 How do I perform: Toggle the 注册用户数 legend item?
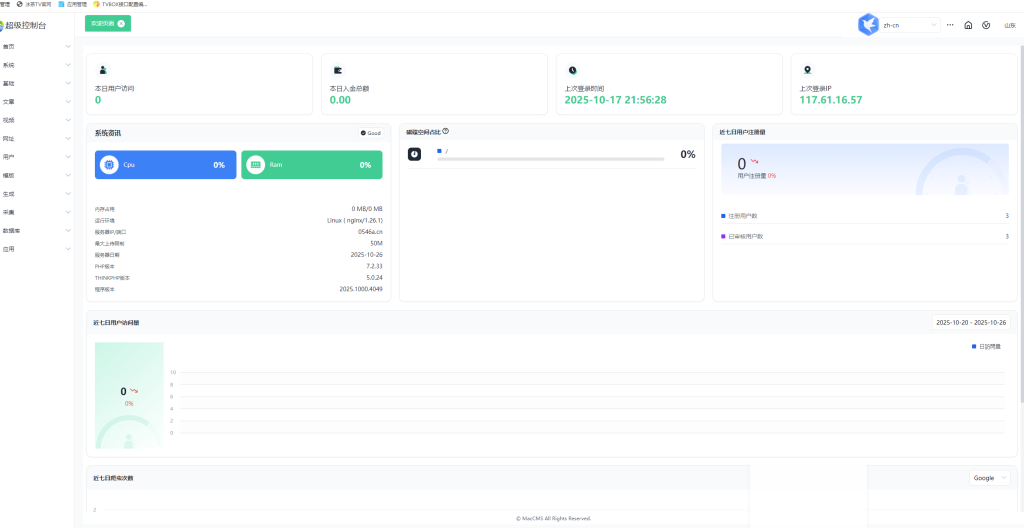click(x=742, y=215)
